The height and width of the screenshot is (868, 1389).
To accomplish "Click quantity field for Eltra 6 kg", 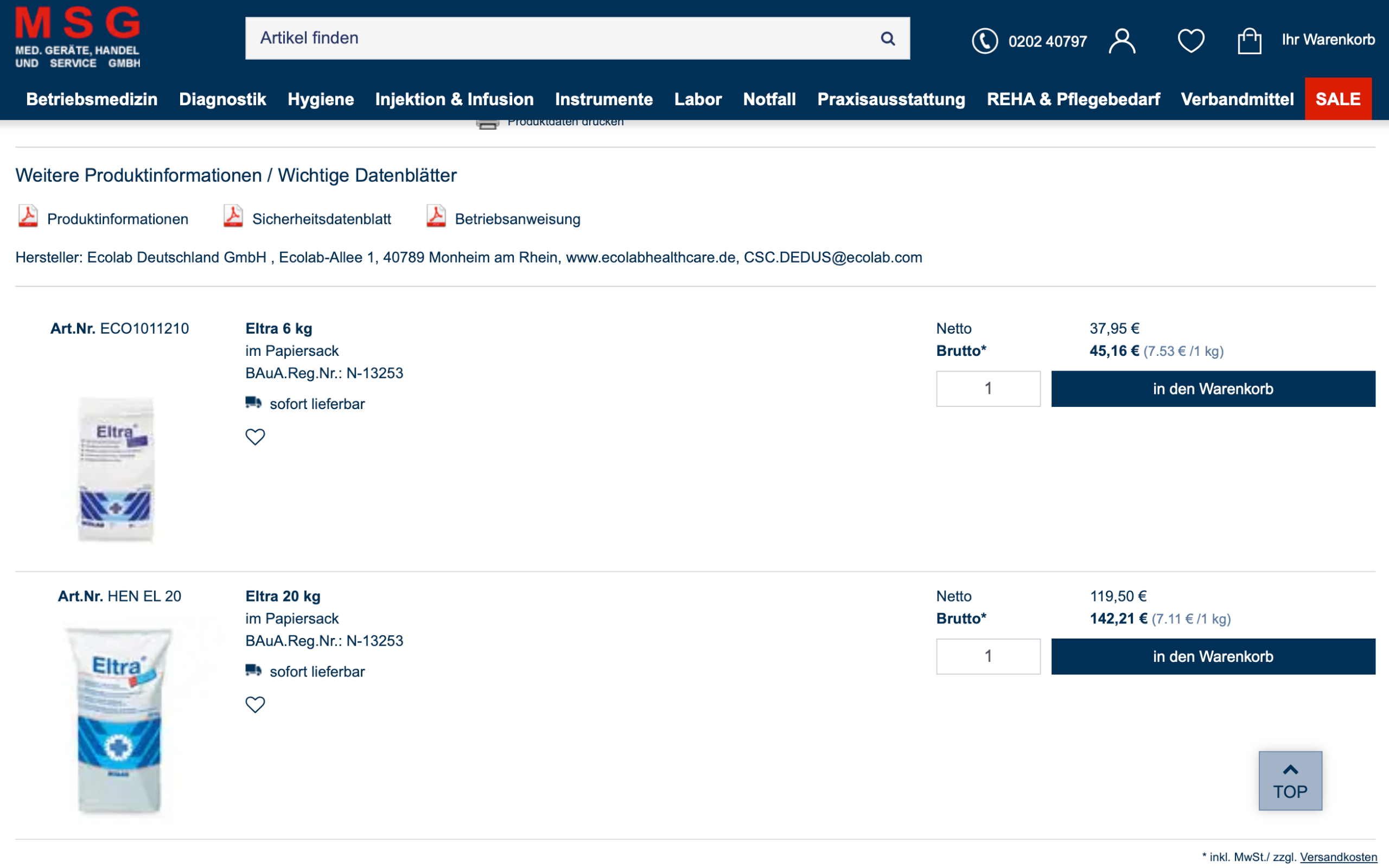I will (x=988, y=388).
